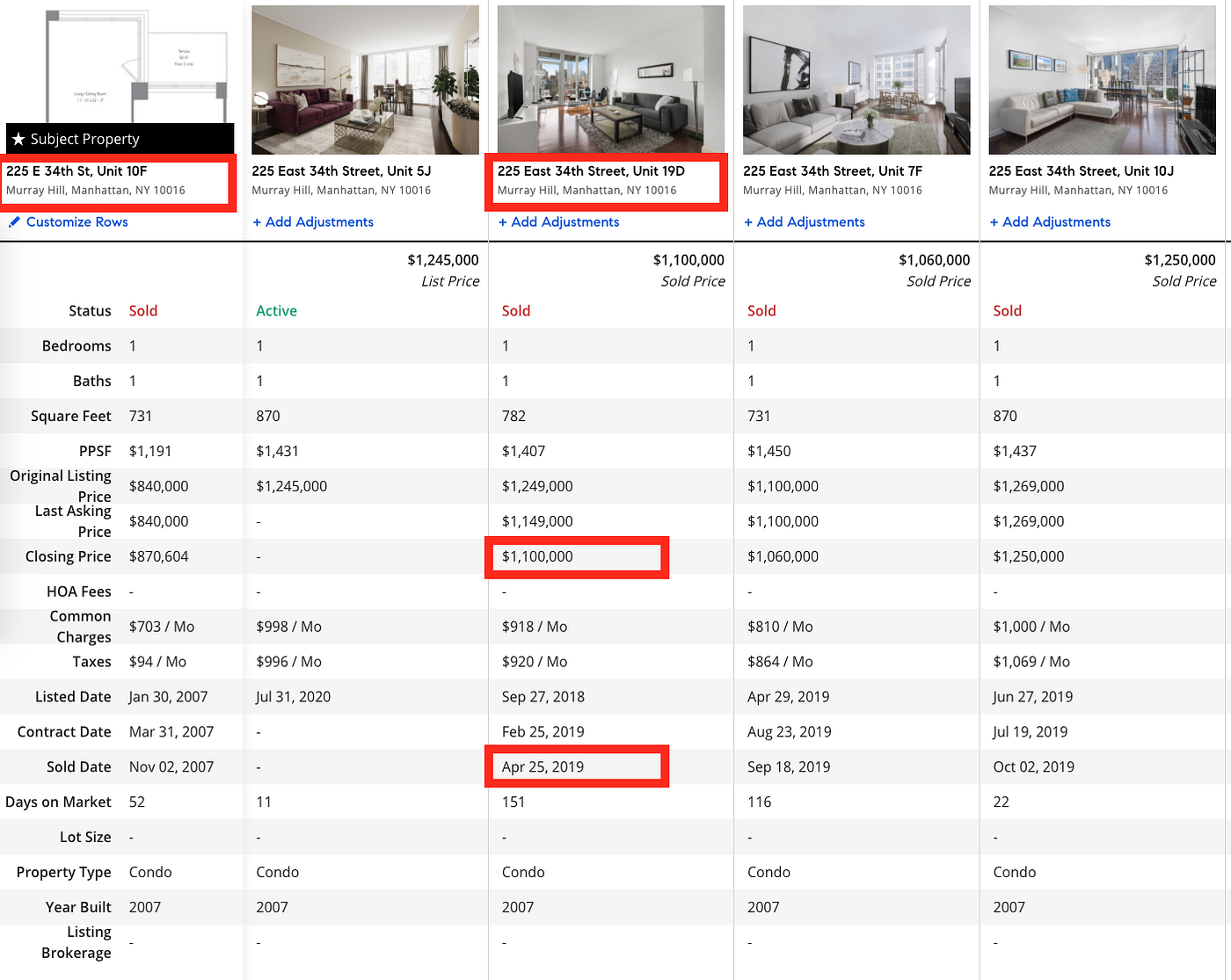1231x980 pixels.
Task: Click the plus icon for Unit 7F adjustments
Action: click(747, 221)
